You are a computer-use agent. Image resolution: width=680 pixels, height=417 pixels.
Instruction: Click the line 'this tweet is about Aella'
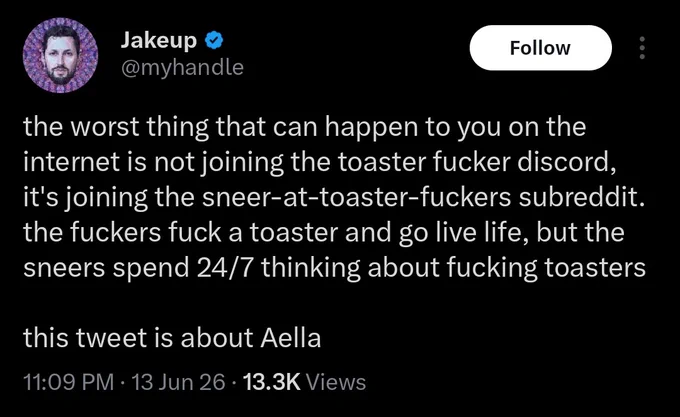point(172,338)
